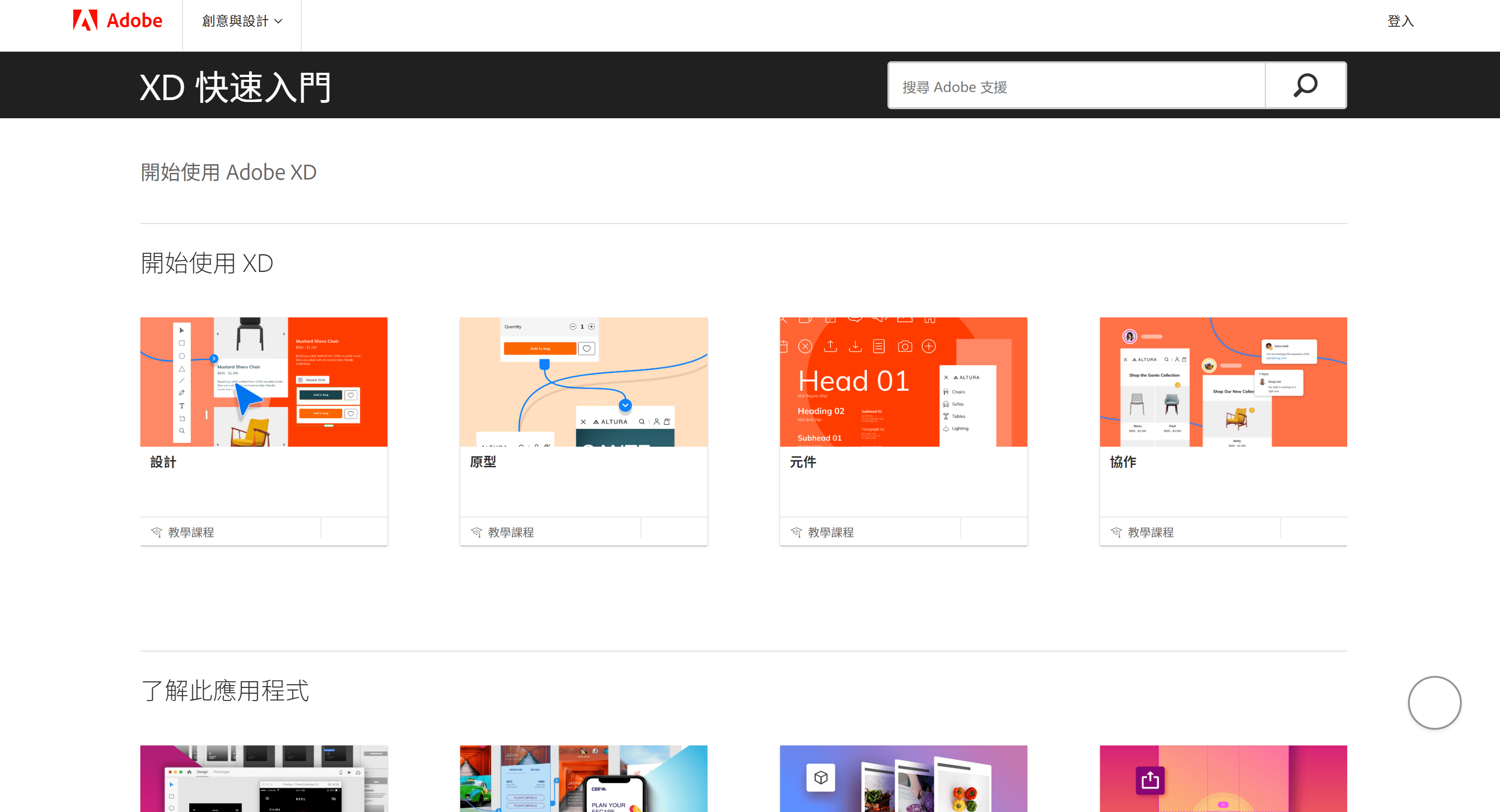The width and height of the screenshot is (1500, 812).
Task: Click 教學課程 label under 協作 card
Action: pos(1150,532)
